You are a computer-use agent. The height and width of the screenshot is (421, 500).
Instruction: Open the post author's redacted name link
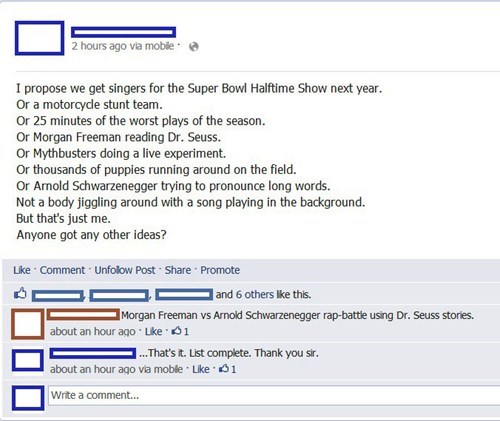123,32
